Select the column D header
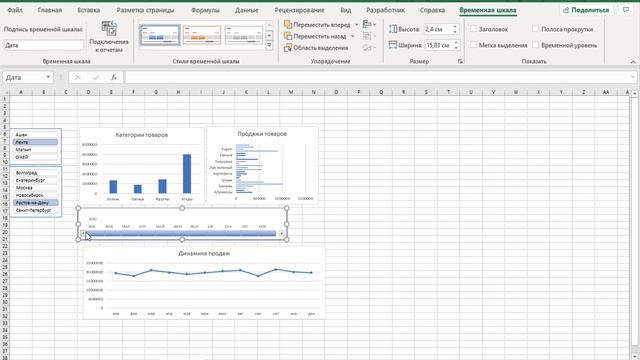Viewport: 640px width, 360px height. (88, 92)
